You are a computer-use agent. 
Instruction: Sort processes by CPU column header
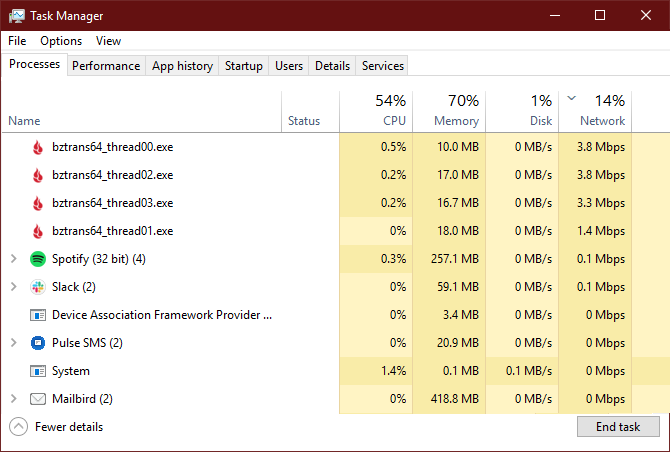coord(376,110)
